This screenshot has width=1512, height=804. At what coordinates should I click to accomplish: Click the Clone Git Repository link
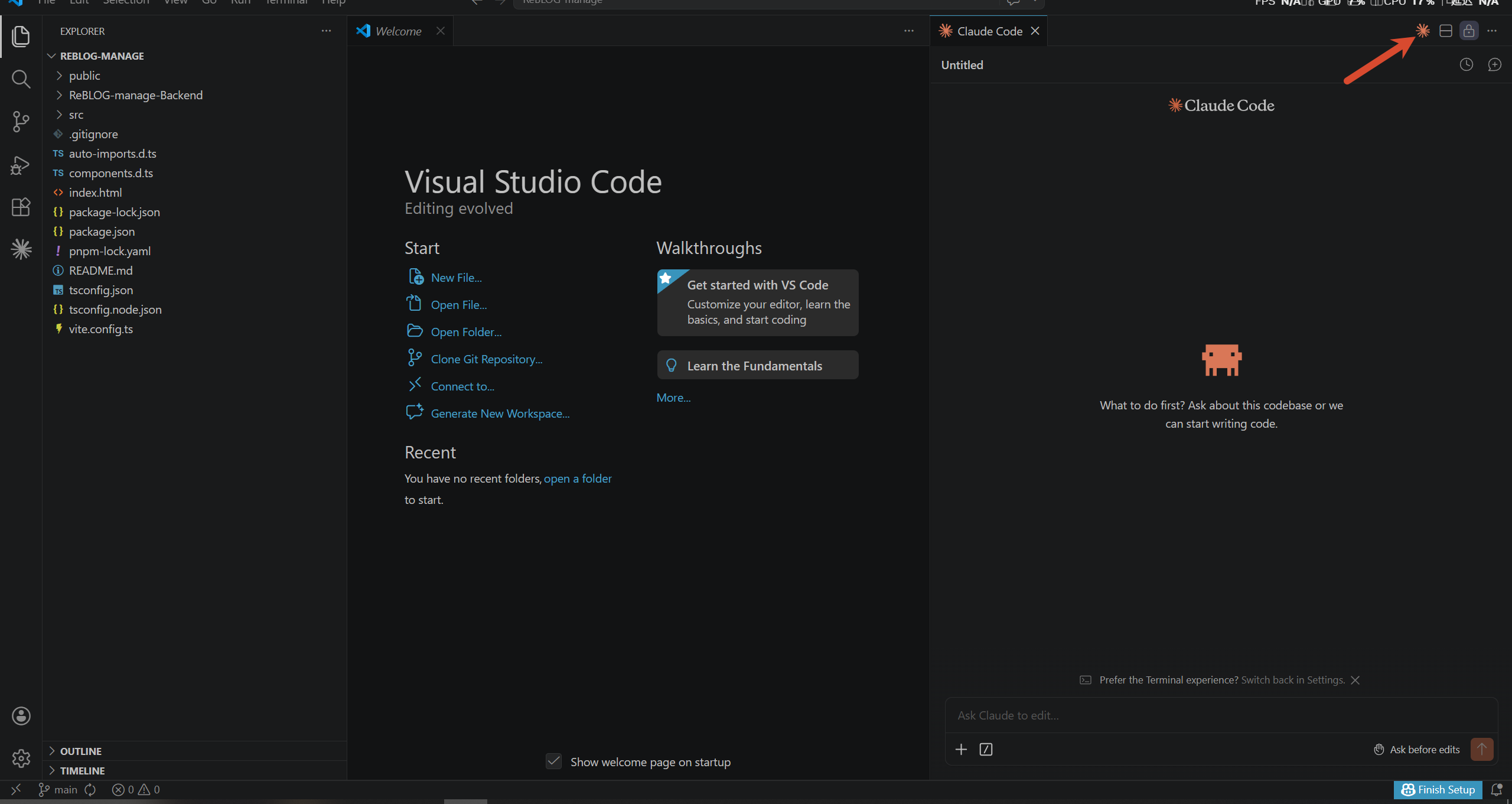click(486, 359)
